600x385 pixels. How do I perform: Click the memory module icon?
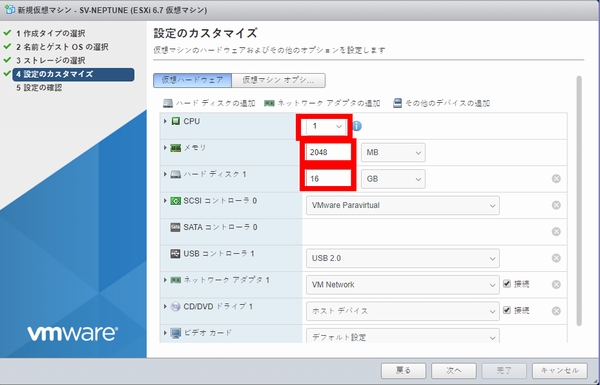point(176,148)
